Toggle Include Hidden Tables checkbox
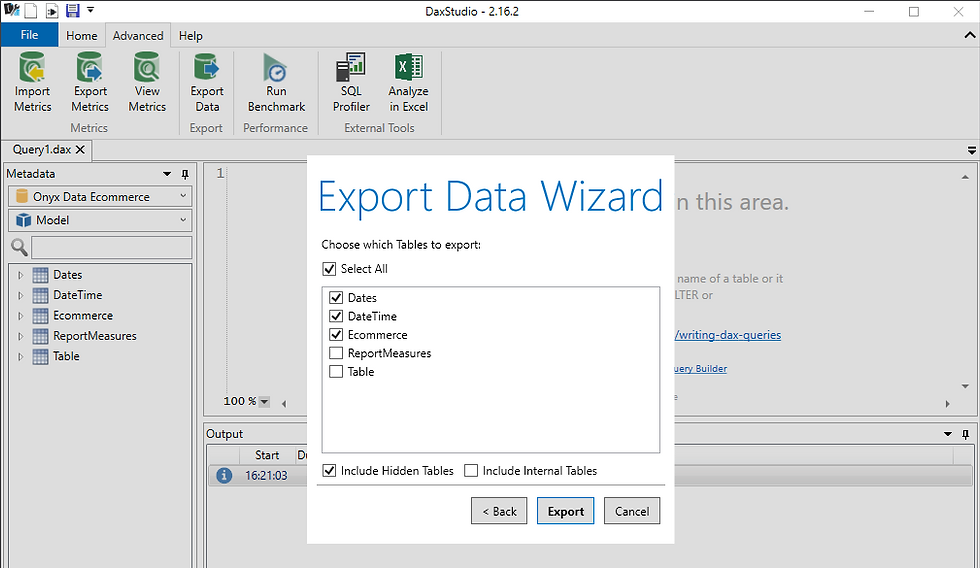The width and height of the screenshot is (980, 568). click(329, 471)
